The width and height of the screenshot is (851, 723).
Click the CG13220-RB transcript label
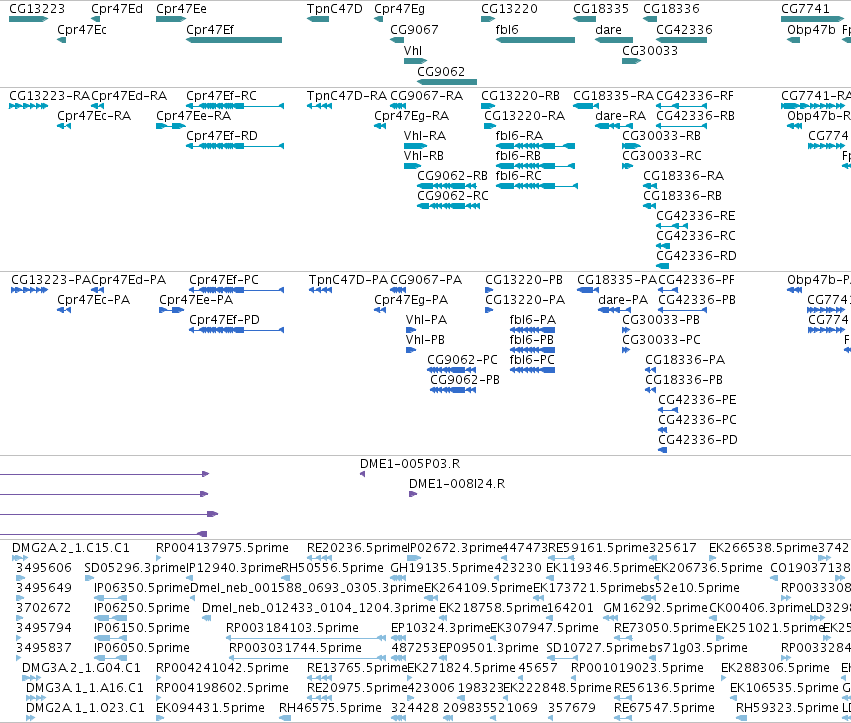coord(520,96)
